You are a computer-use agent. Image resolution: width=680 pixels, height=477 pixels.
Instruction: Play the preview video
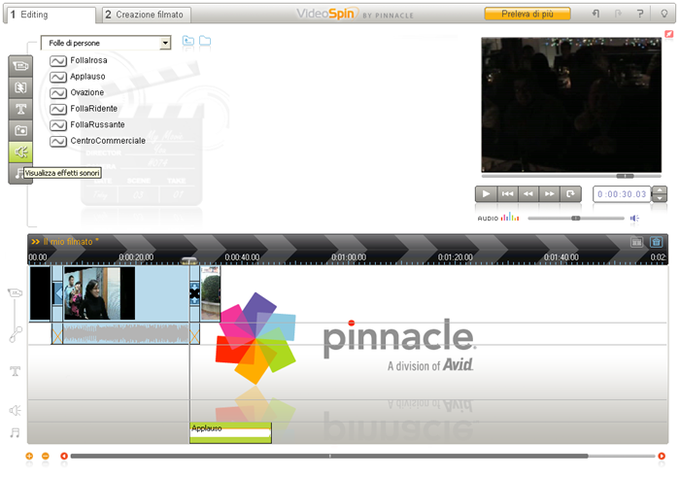pyautogui.click(x=486, y=194)
